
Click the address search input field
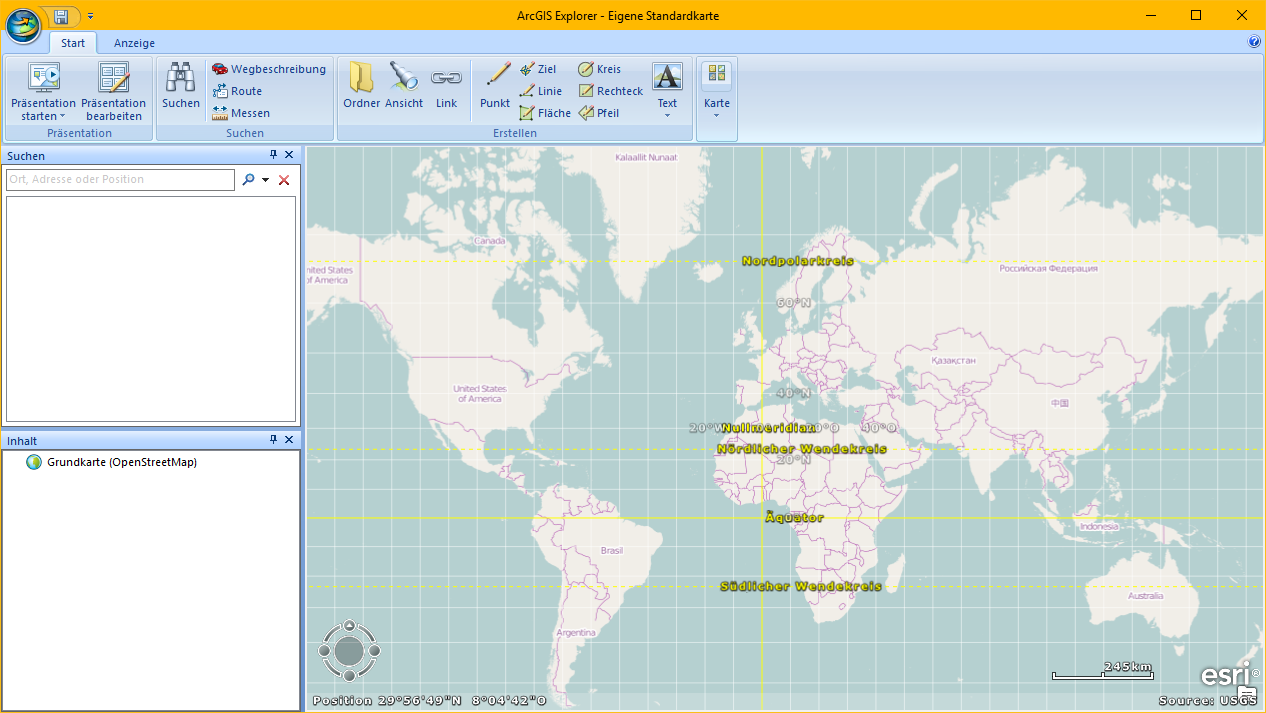[120, 180]
